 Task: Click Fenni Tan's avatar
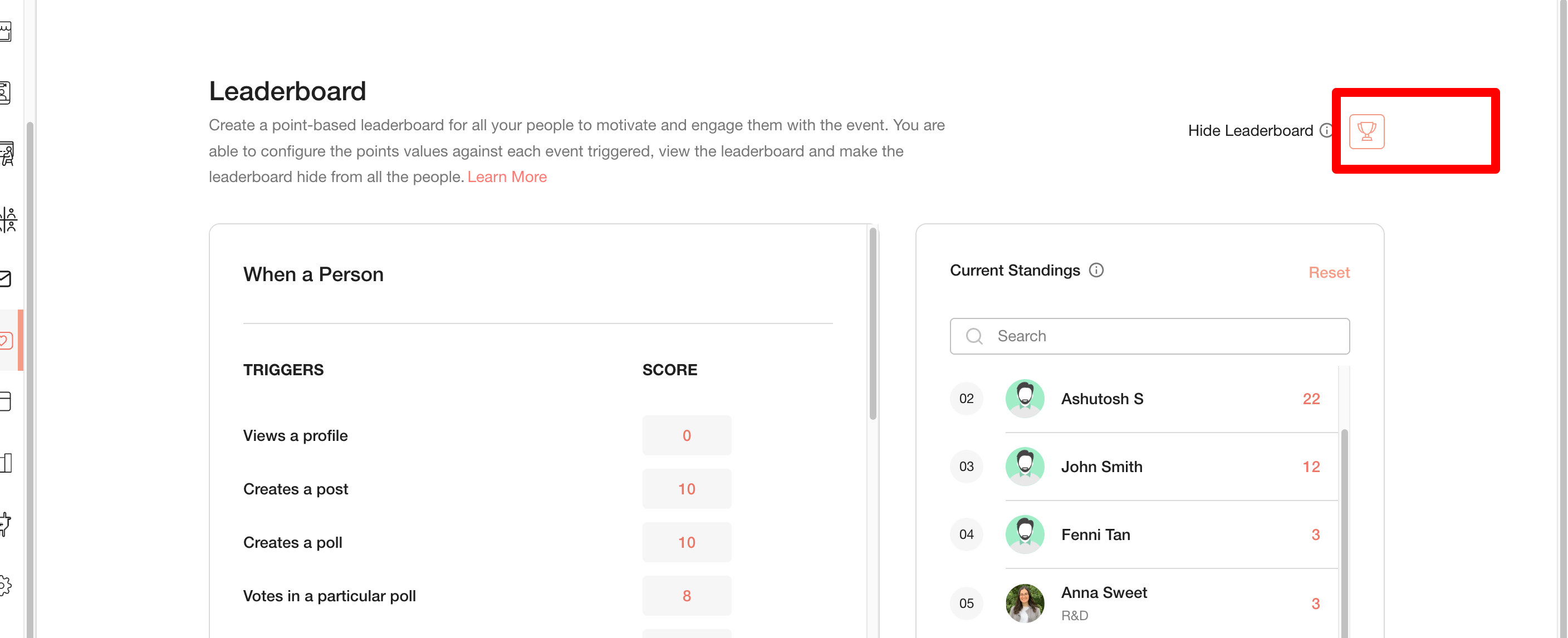tap(1025, 534)
